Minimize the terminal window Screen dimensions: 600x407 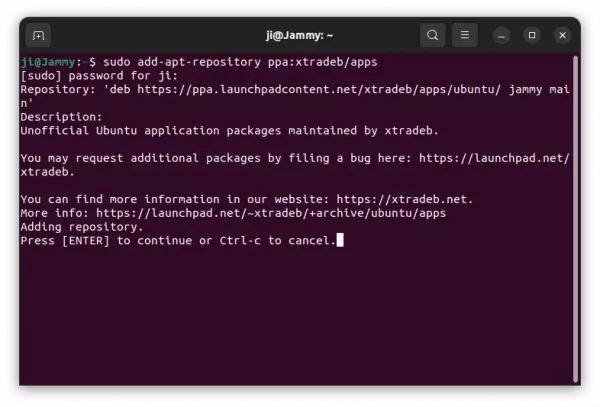[x=501, y=36]
